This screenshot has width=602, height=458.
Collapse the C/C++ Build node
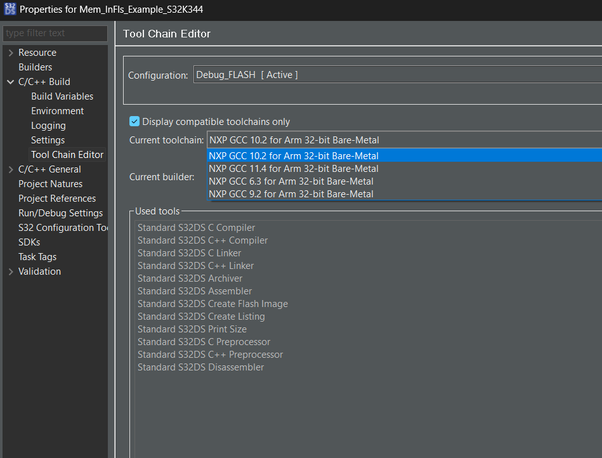click(x=11, y=82)
